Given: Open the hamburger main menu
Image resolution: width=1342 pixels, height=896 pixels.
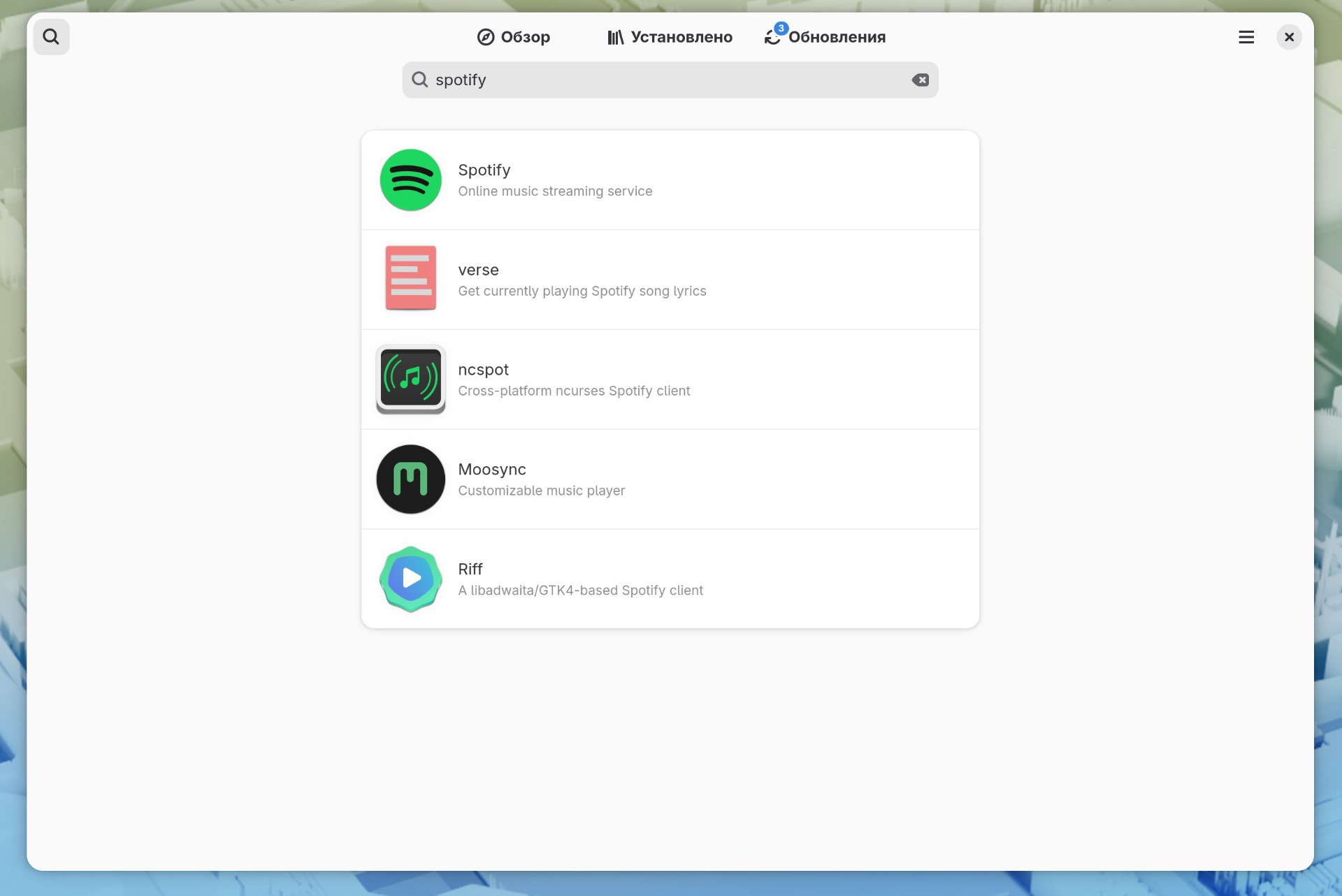Looking at the screenshot, I should click(x=1246, y=37).
